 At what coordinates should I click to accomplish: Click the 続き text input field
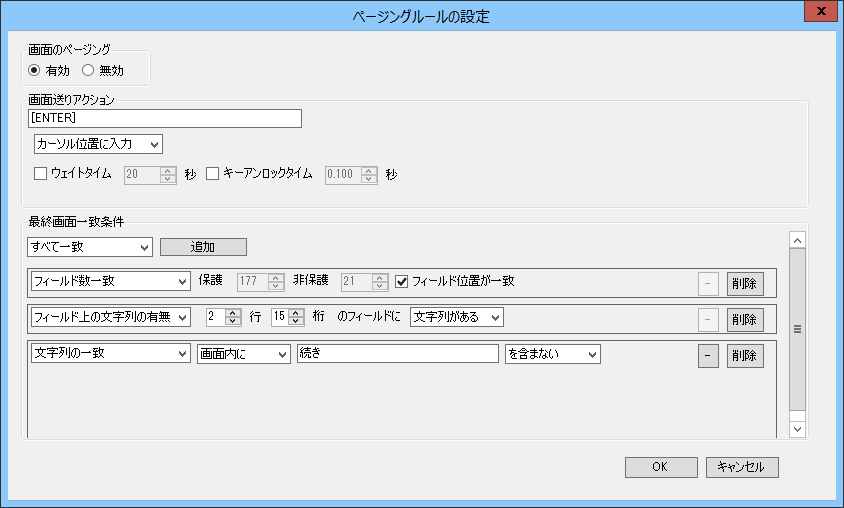coord(398,354)
